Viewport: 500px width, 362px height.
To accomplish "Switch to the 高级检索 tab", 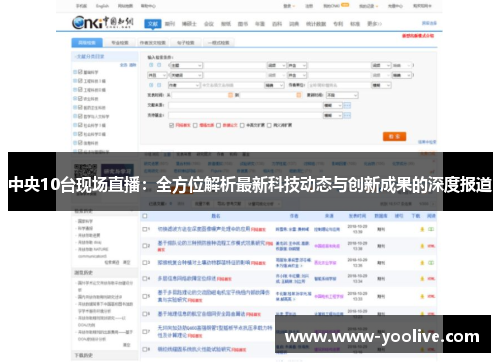I will pyautogui.click(x=87, y=43).
